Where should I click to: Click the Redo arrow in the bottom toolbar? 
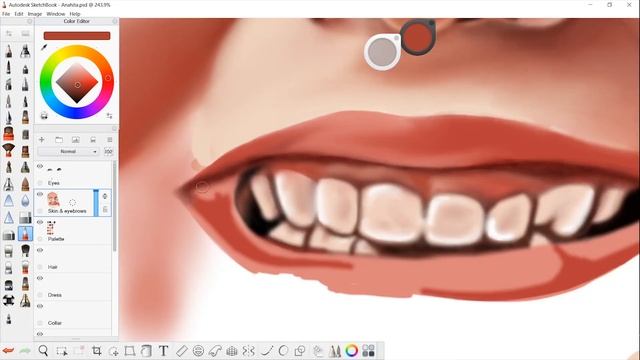pyautogui.click(x=25, y=351)
